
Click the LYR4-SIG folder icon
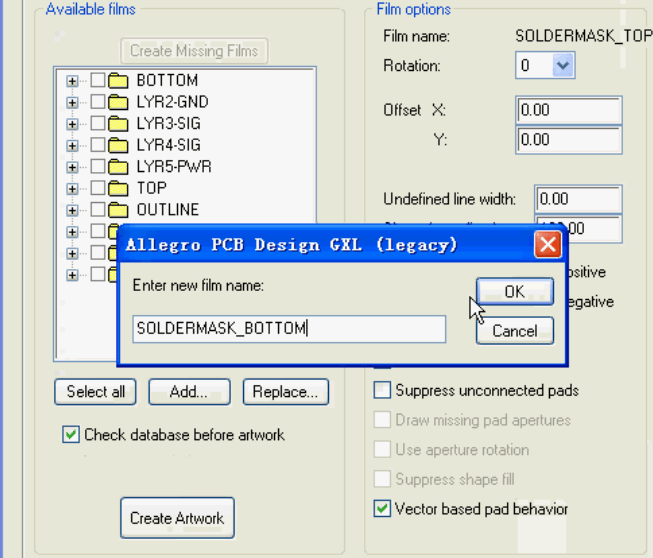118,145
